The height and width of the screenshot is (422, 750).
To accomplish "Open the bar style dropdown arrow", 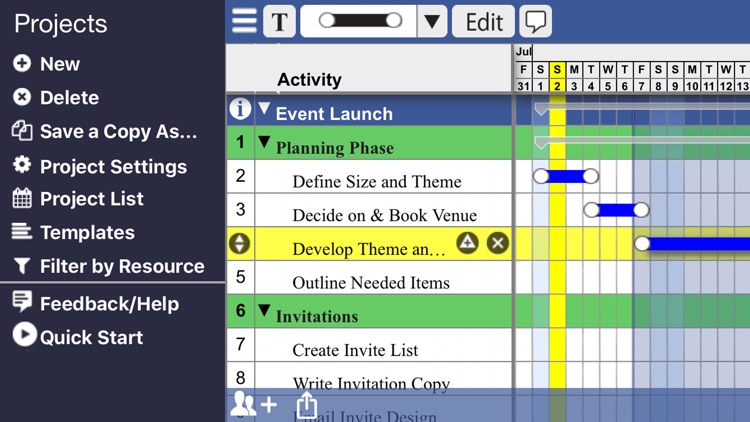I will [x=431, y=21].
